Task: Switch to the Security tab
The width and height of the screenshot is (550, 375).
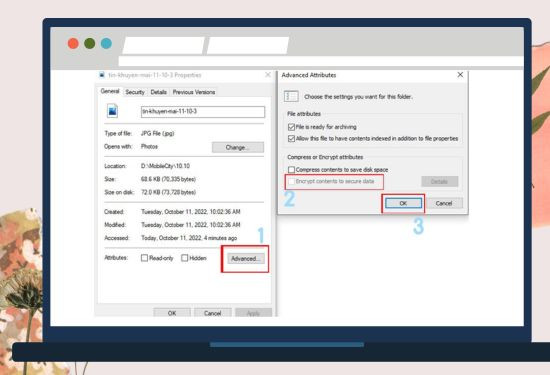Action: point(135,92)
